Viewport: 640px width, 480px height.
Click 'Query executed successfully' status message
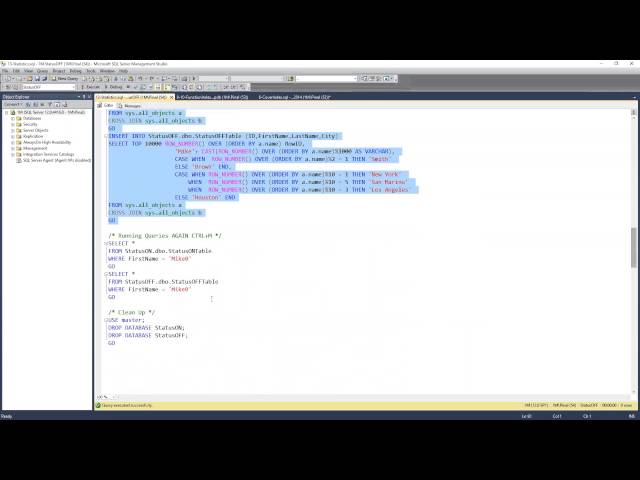point(127,405)
